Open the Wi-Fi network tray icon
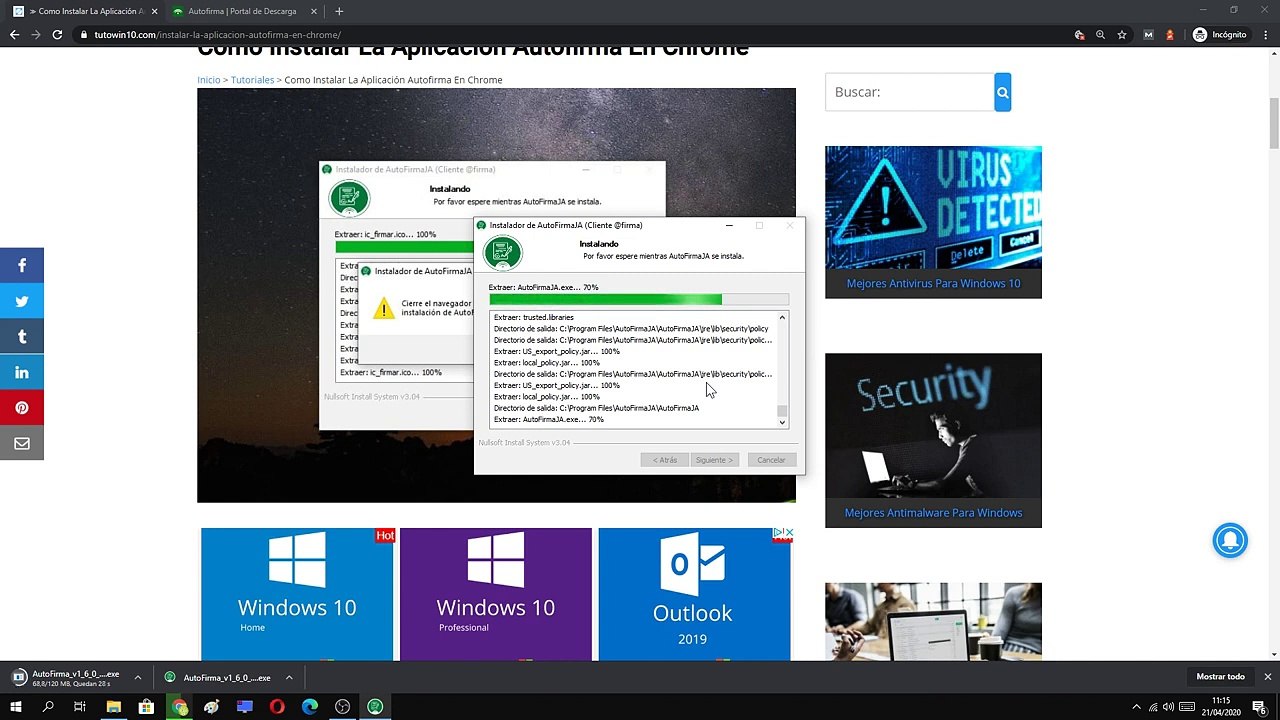 point(1153,707)
